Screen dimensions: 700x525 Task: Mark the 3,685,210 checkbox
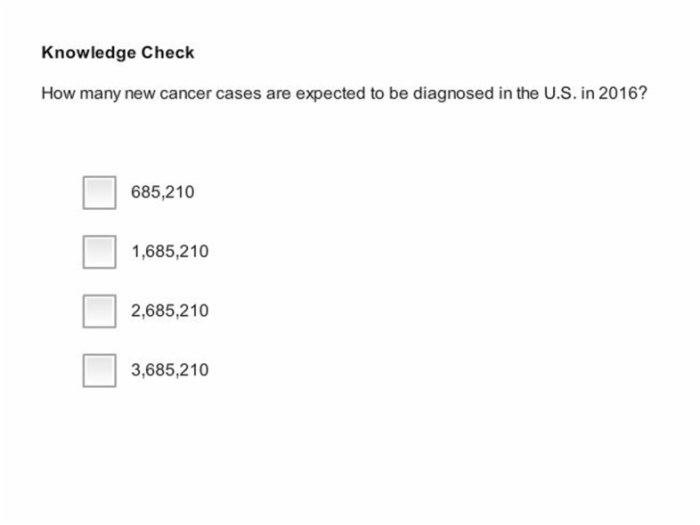click(x=99, y=371)
